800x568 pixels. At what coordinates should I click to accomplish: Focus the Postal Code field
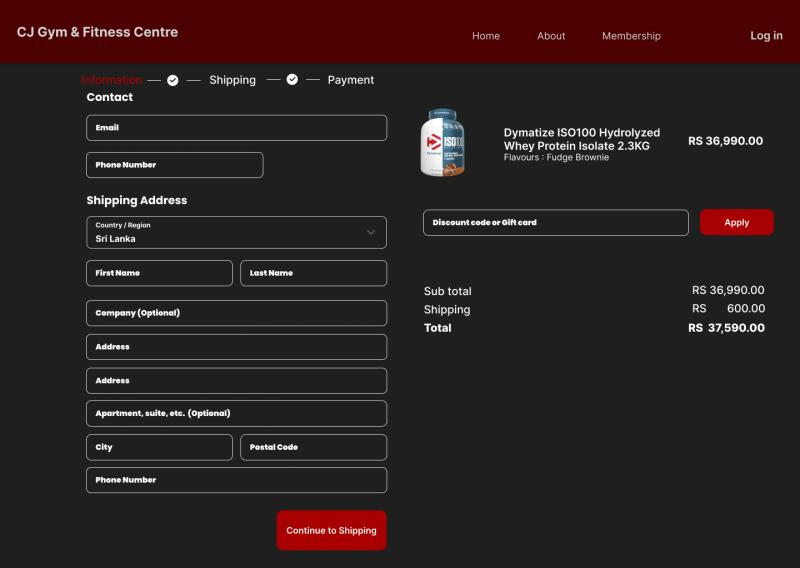[x=313, y=447]
